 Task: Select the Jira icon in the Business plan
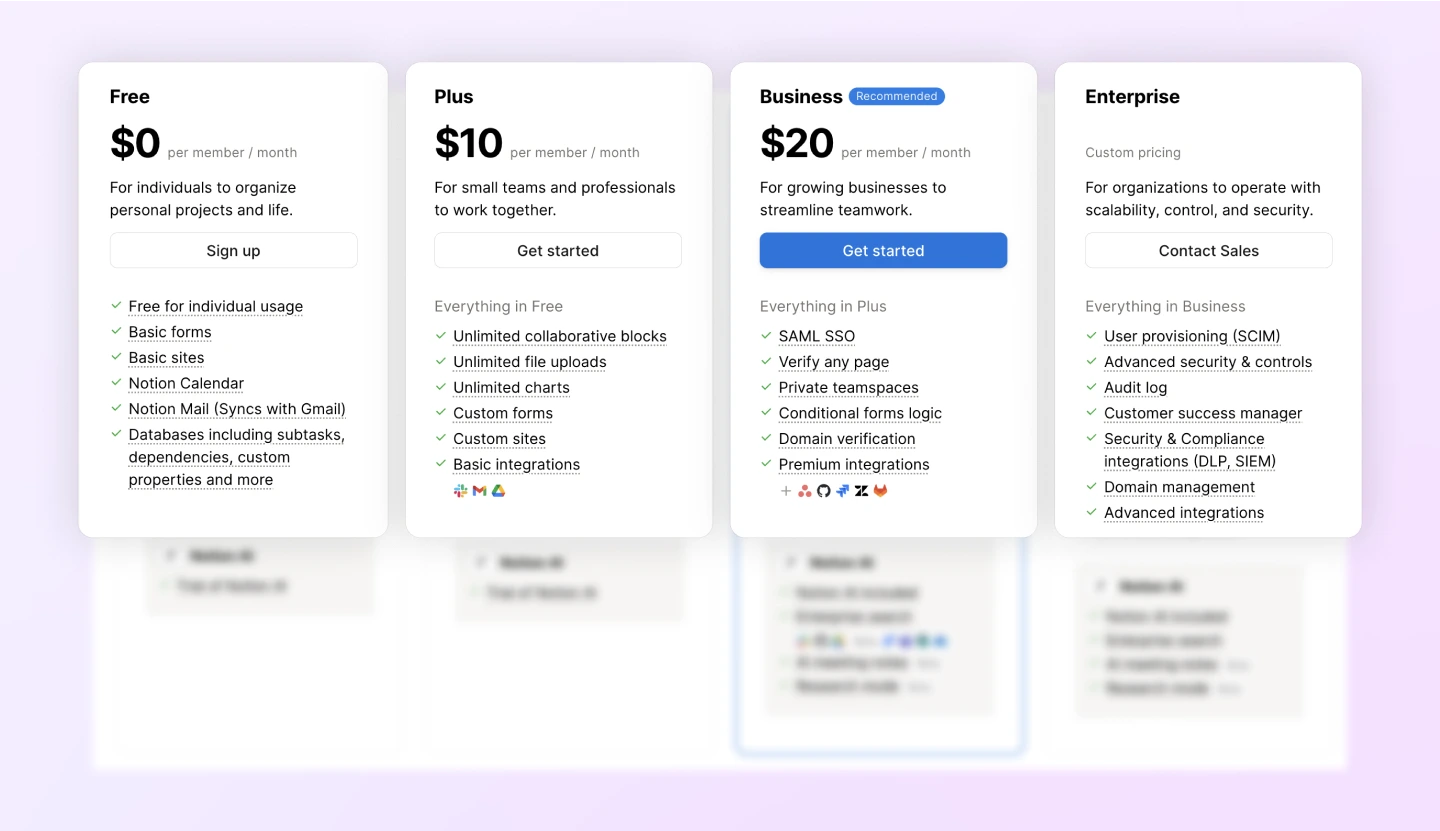842,490
